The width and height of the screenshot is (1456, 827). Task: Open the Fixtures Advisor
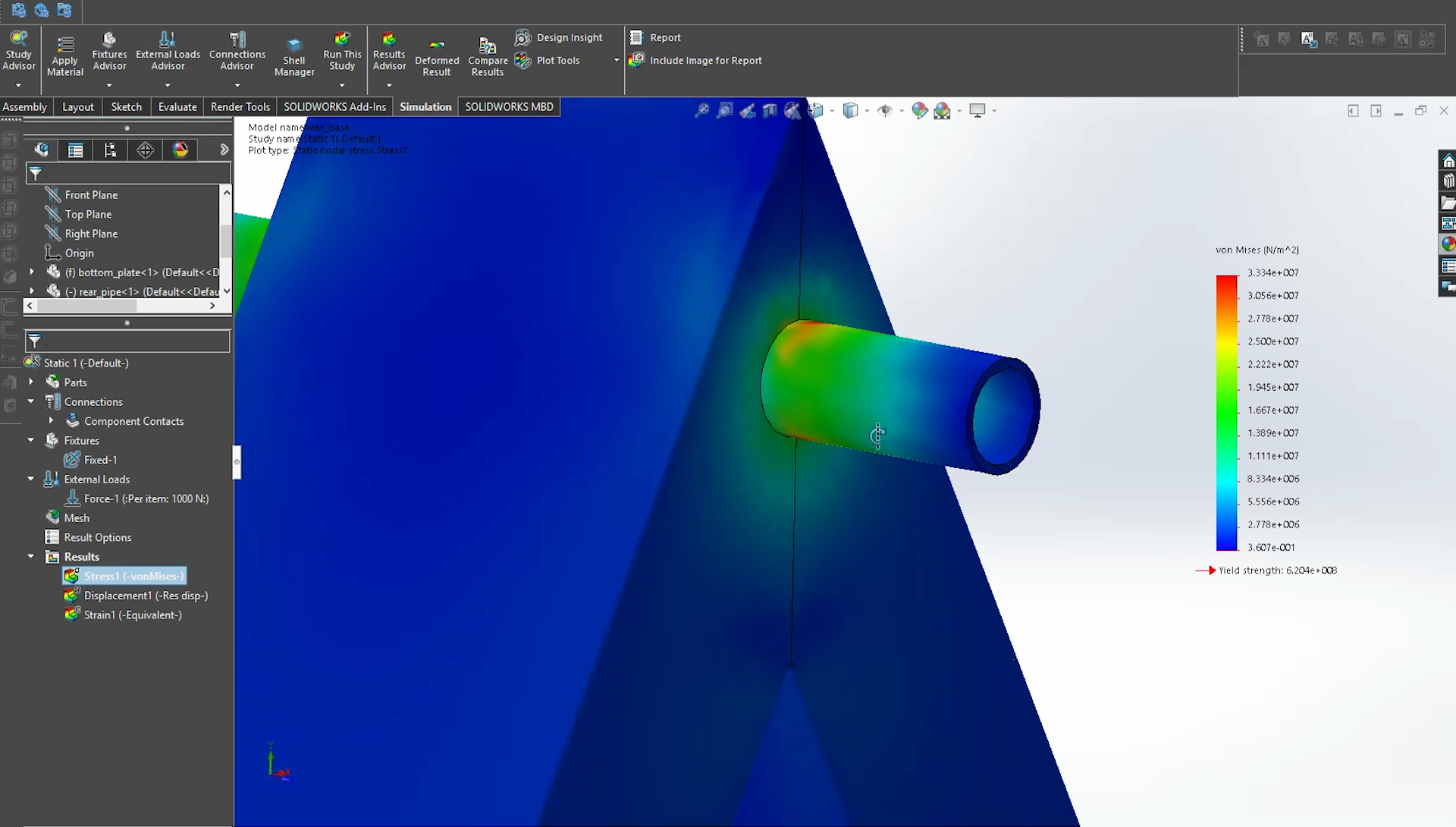pyautogui.click(x=109, y=51)
